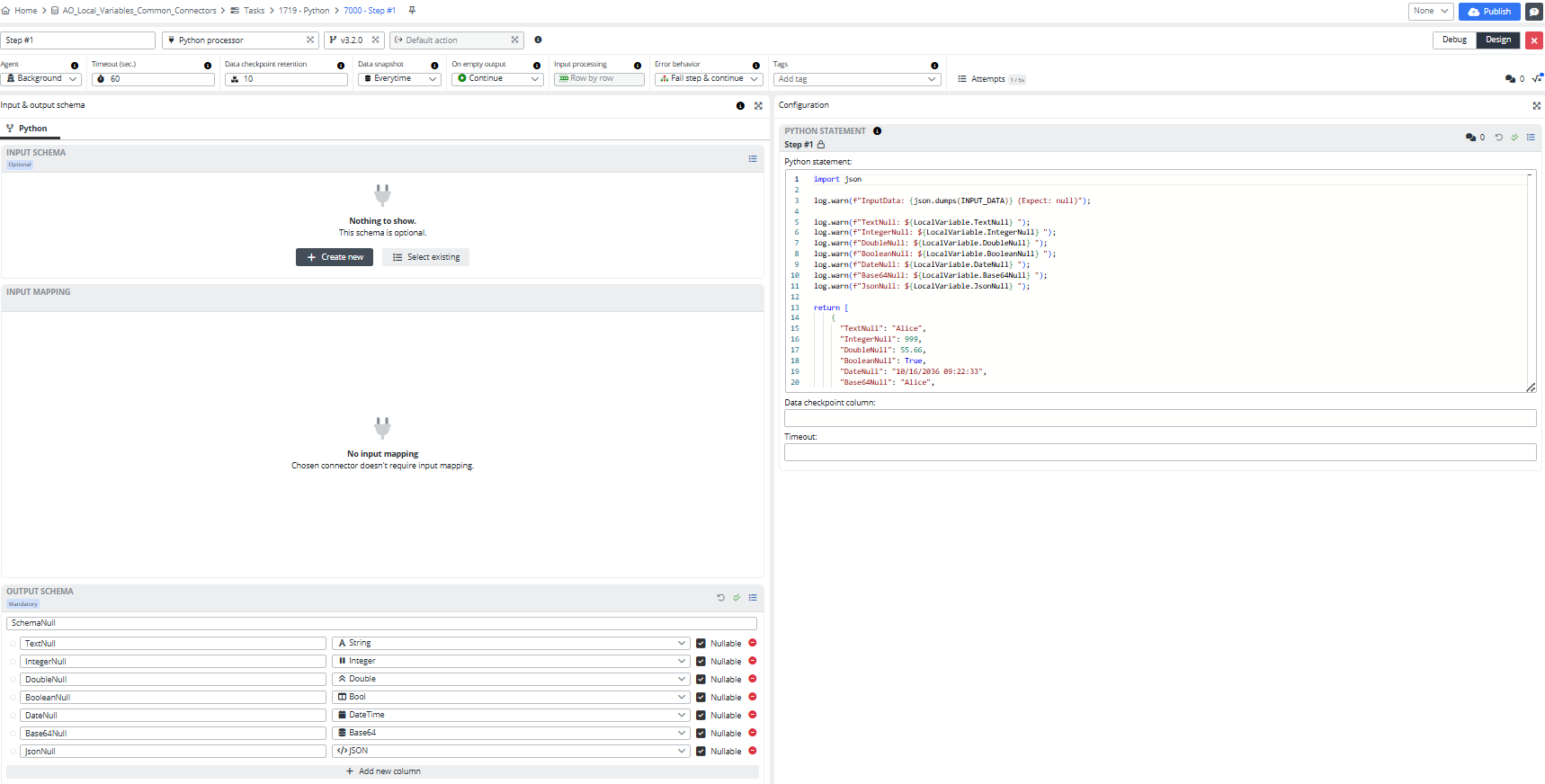Remove the TextNull column with red minus
This screenshot has height=784, width=1545.
[x=753, y=643]
